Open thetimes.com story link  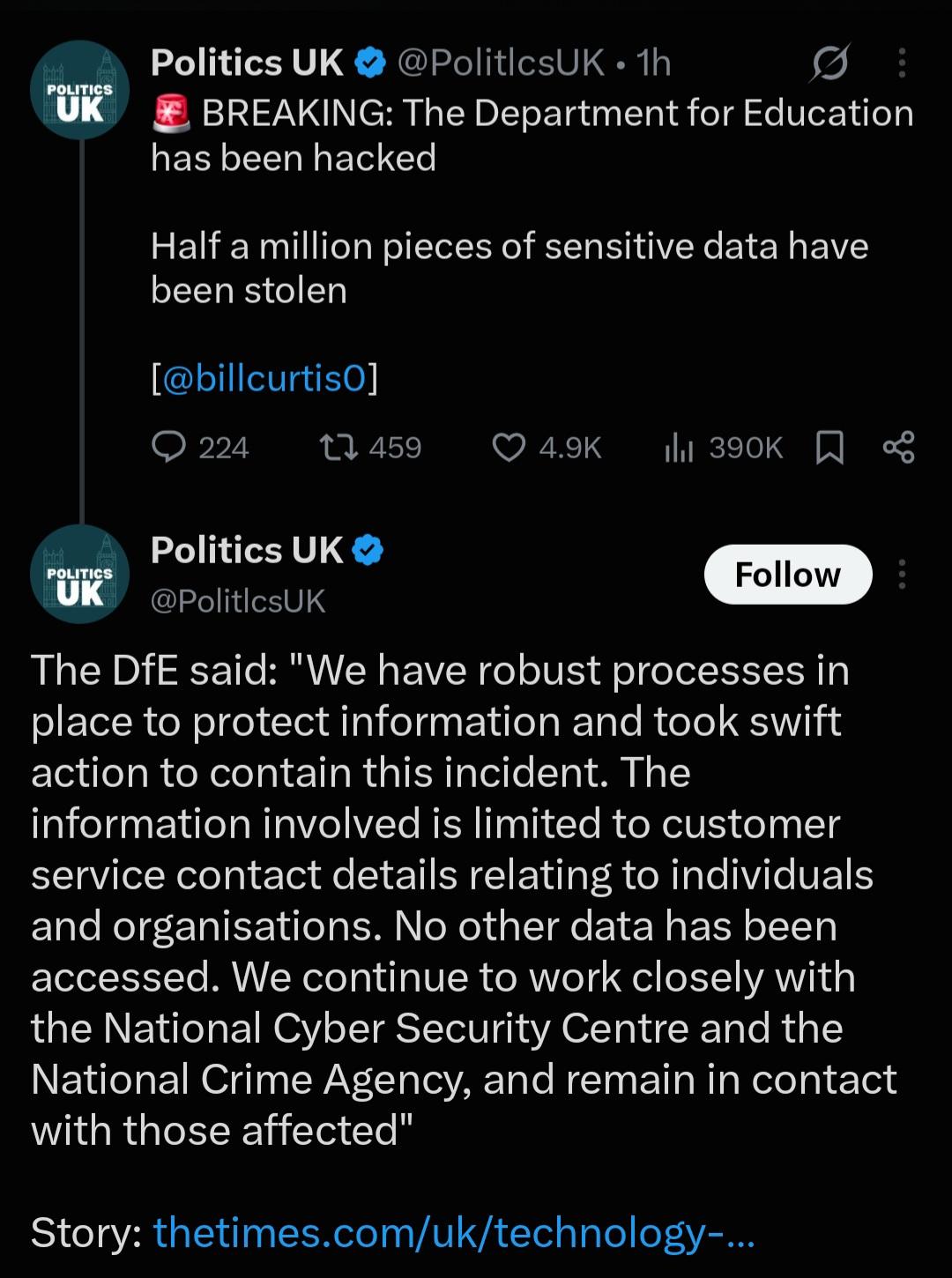pyautogui.click(x=454, y=1232)
